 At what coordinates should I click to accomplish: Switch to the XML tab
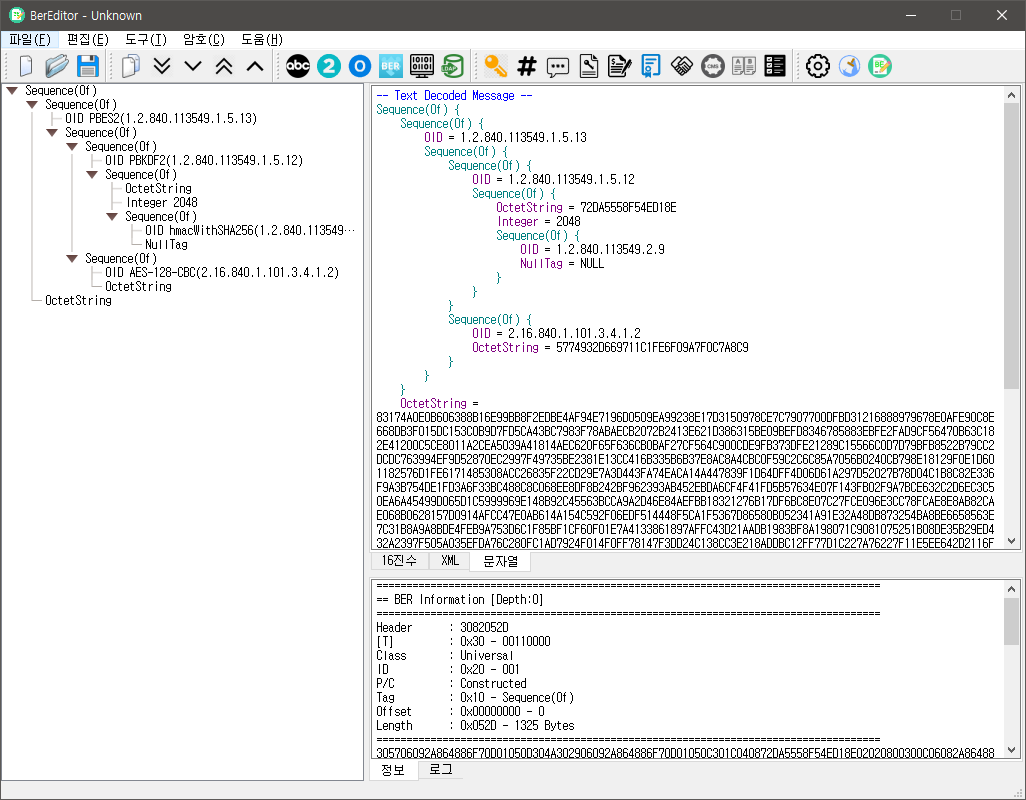click(x=450, y=561)
